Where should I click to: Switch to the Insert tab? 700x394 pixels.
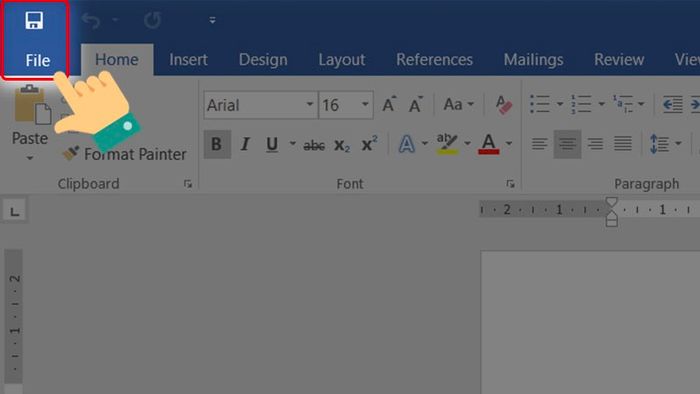click(x=188, y=59)
